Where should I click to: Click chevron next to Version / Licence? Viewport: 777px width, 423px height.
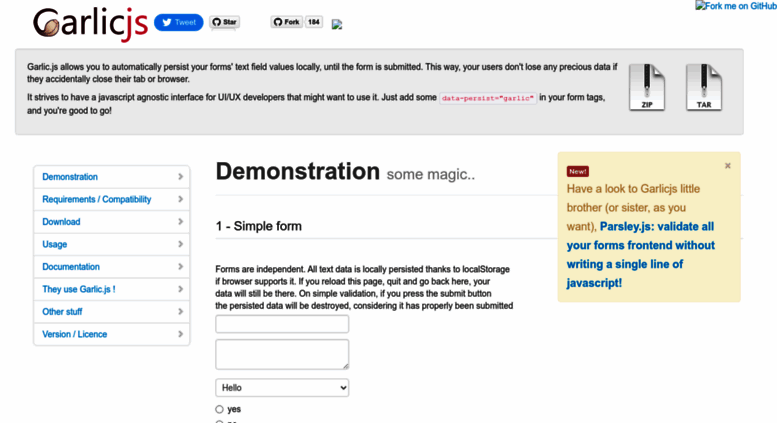180,334
